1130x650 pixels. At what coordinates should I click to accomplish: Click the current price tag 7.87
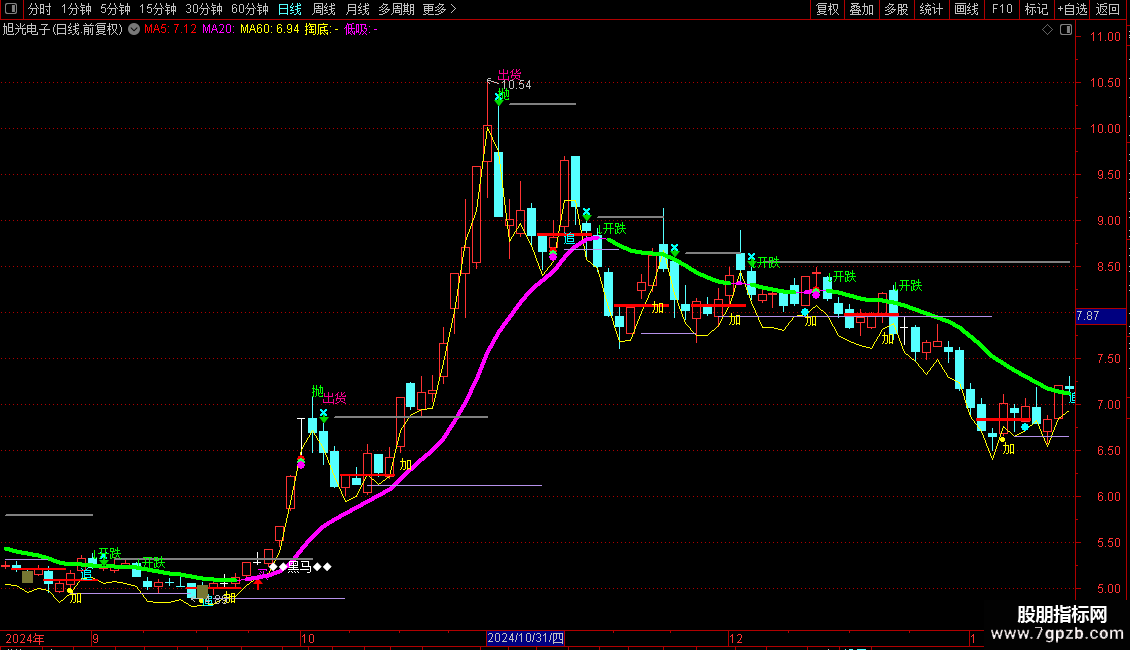point(1100,316)
